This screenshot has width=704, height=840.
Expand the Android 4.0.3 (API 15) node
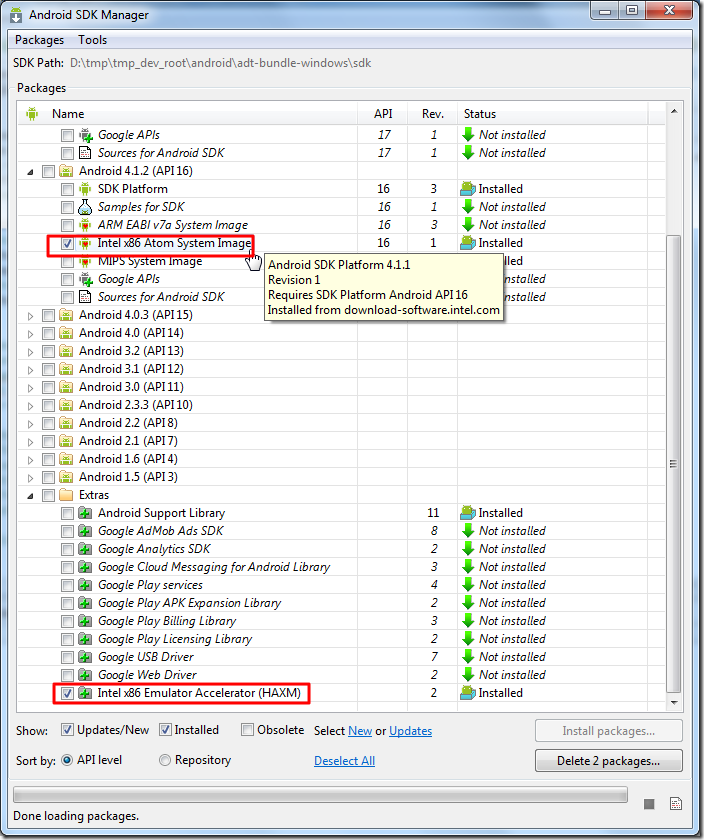click(31, 316)
